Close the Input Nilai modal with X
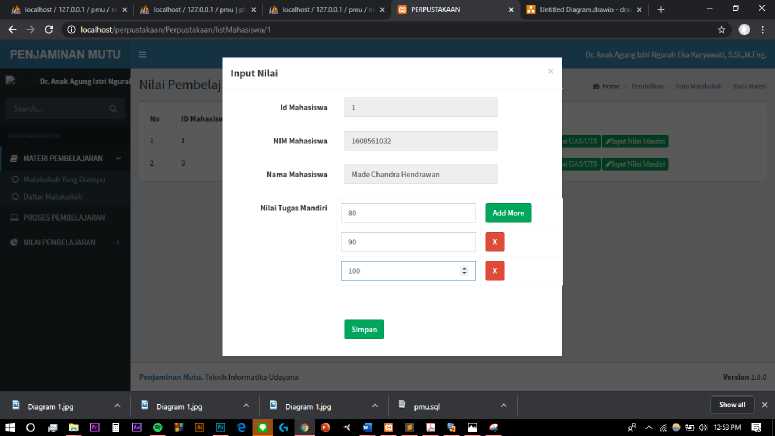The height and width of the screenshot is (436, 775). tap(549, 71)
